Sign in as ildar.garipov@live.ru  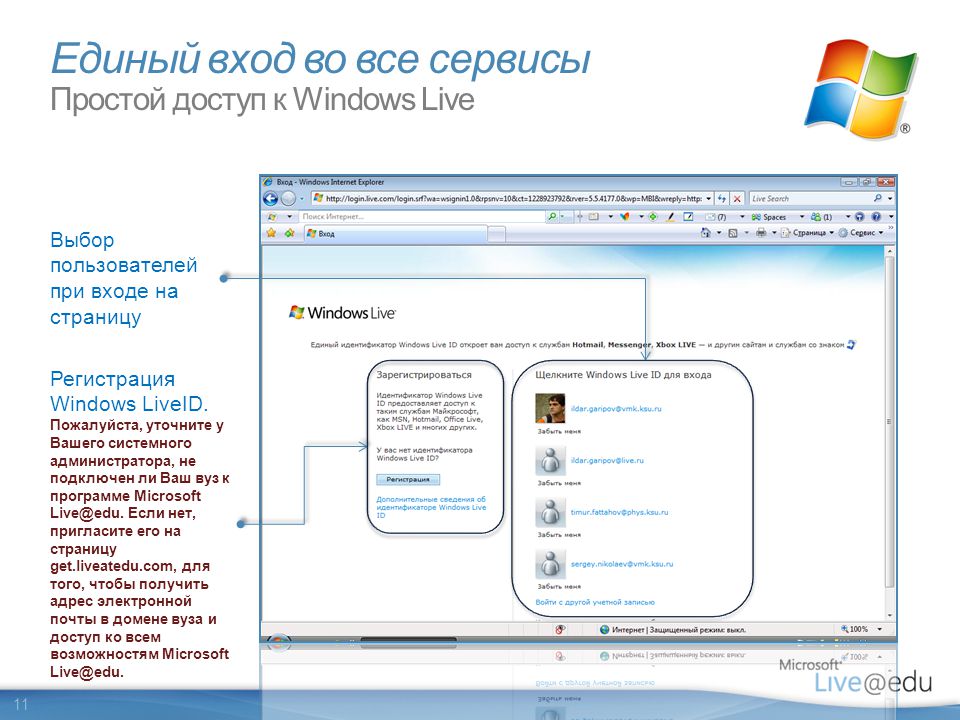pyautogui.click(x=607, y=460)
